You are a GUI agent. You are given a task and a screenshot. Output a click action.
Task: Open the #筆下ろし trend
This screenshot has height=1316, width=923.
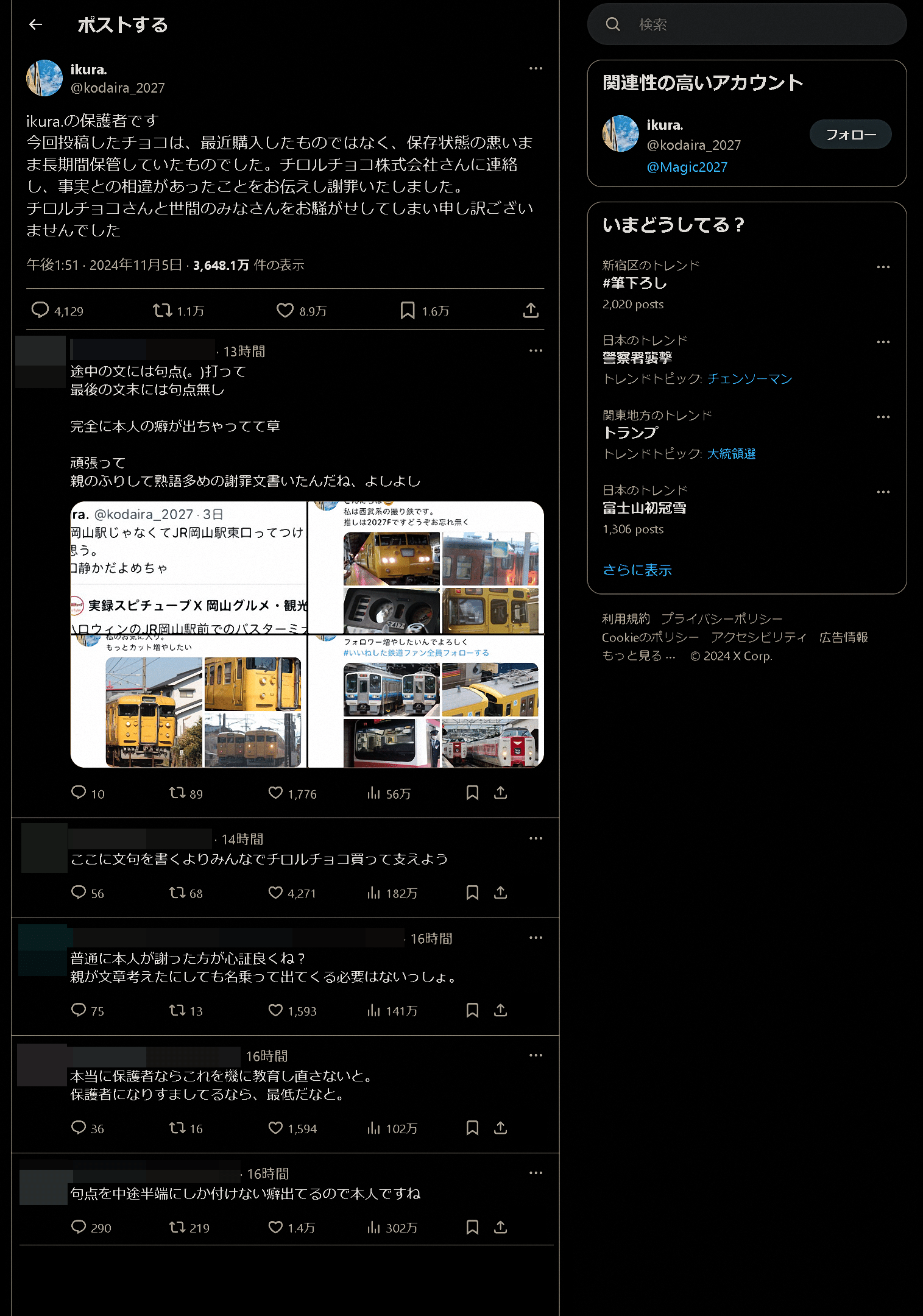click(x=635, y=283)
